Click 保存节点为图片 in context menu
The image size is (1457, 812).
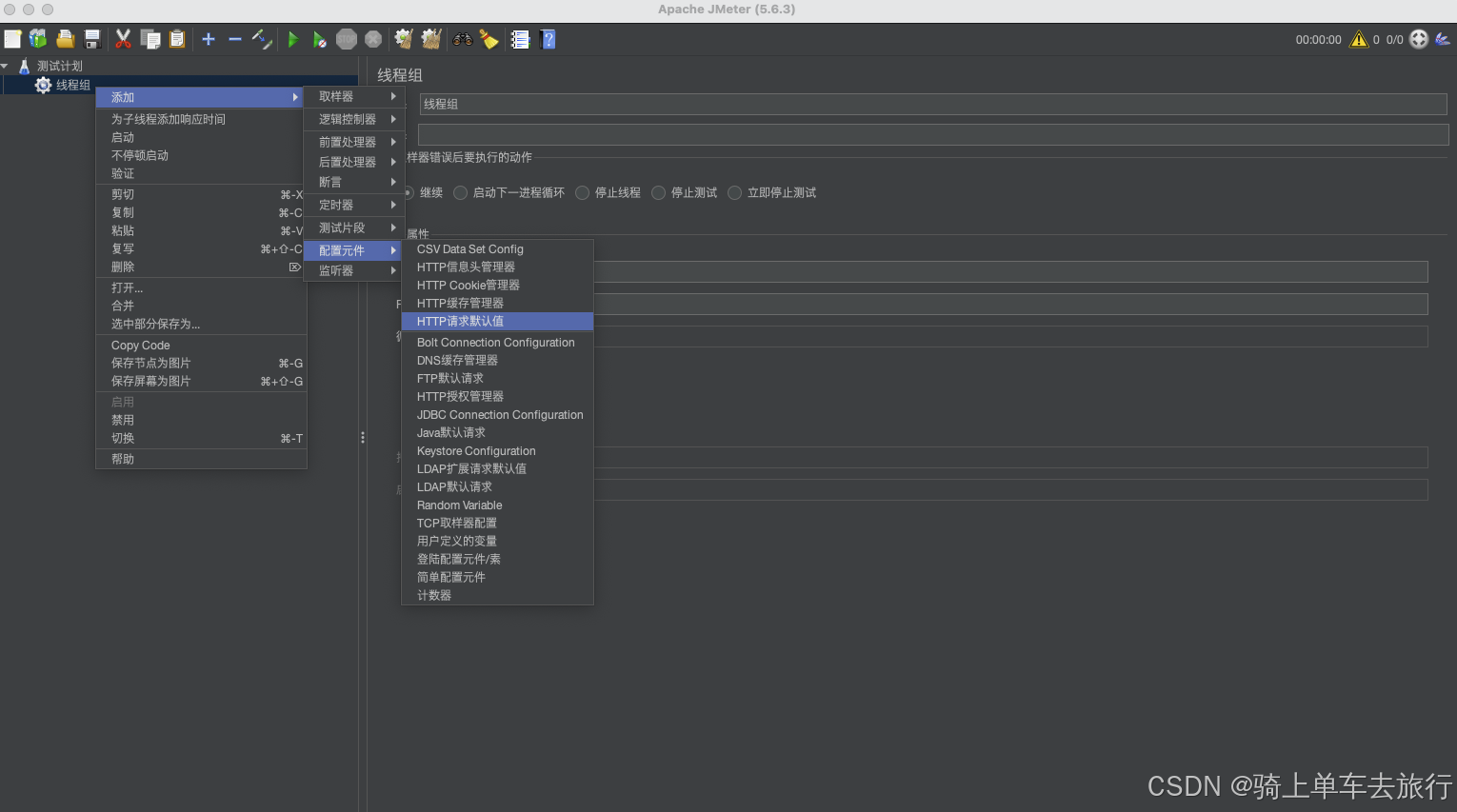(x=201, y=363)
